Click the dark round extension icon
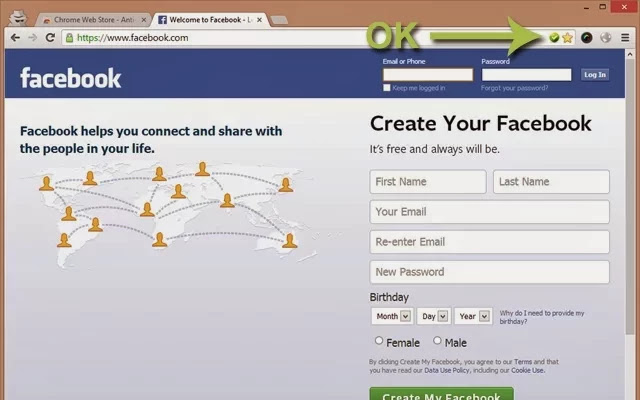Image resolution: width=640 pixels, height=400 pixels. [x=587, y=38]
